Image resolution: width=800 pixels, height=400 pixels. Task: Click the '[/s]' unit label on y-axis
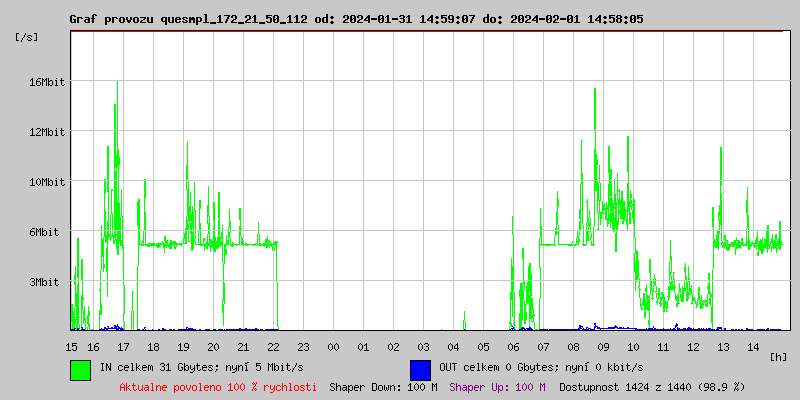[x=27, y=37]
